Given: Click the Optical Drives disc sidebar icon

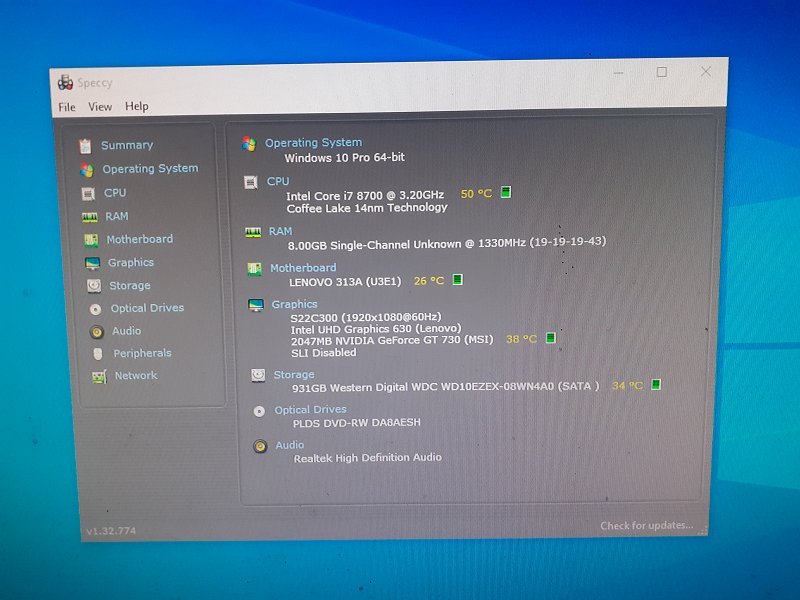Looking at the screenshot, I should pyautogui.click(x=95, y=309).
